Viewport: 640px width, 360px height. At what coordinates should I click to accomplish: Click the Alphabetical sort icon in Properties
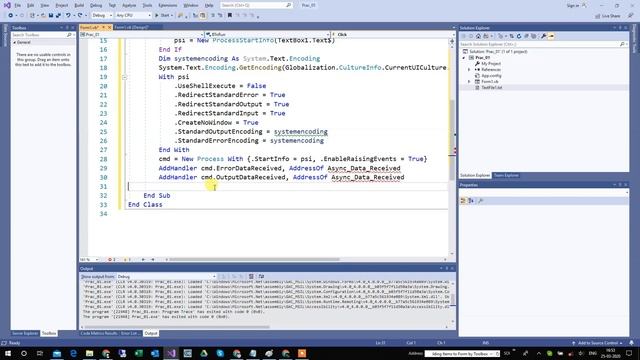471,200
